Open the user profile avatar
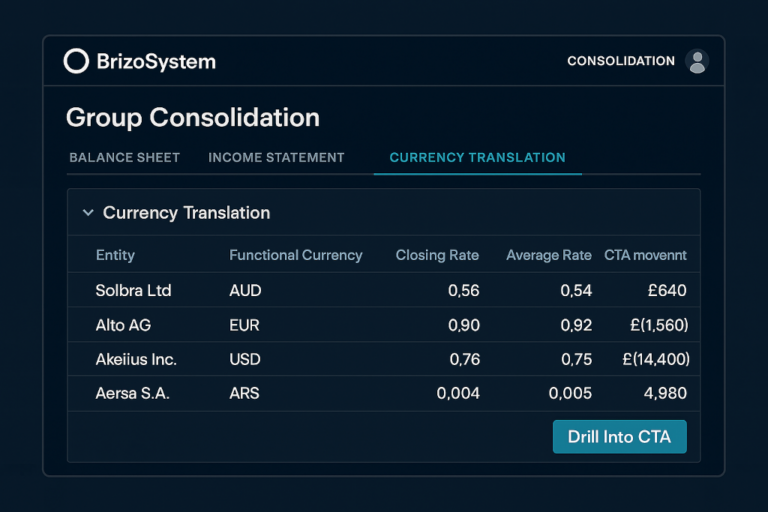 point(697,61)
